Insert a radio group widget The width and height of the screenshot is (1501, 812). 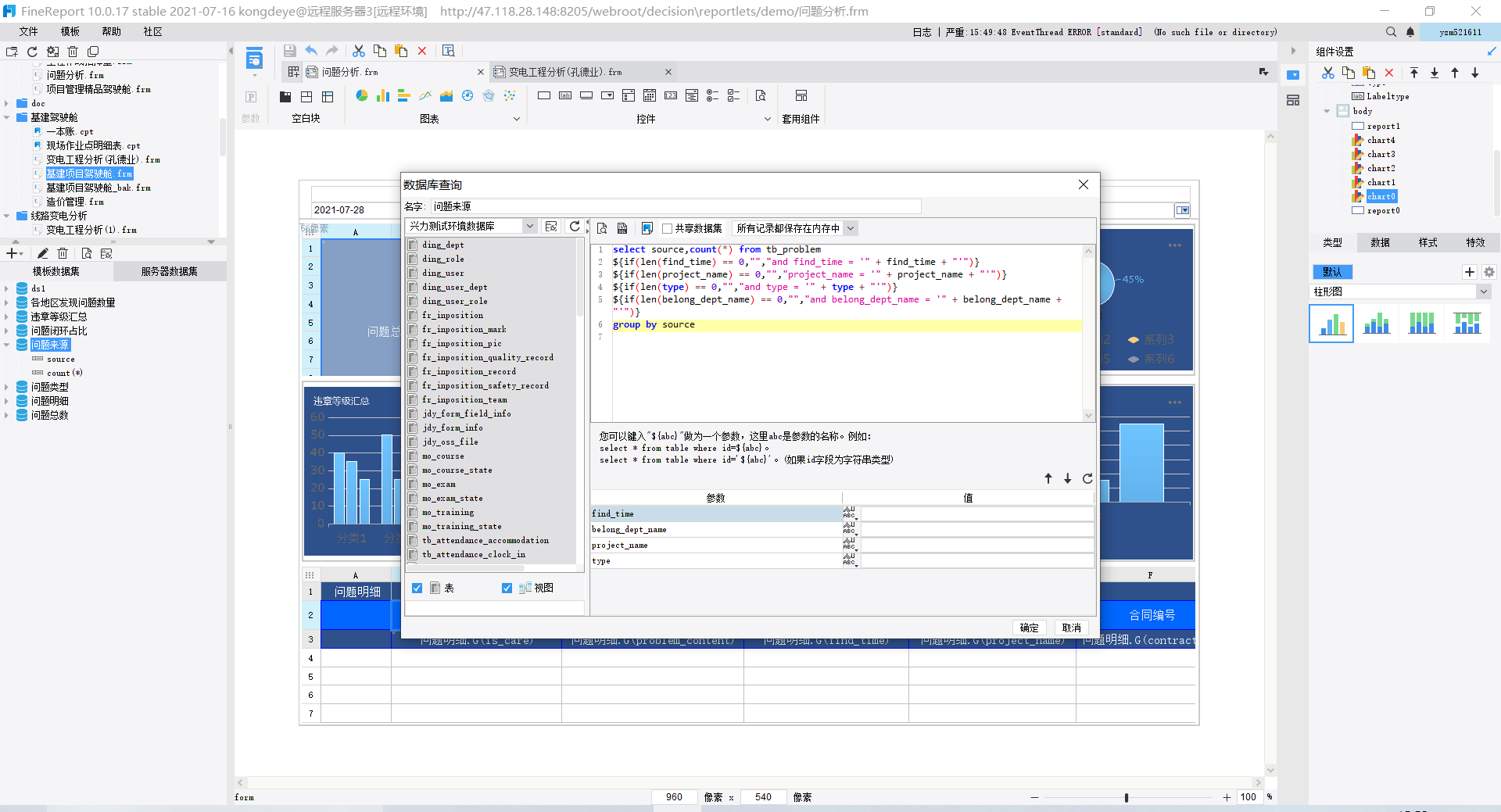712,95
